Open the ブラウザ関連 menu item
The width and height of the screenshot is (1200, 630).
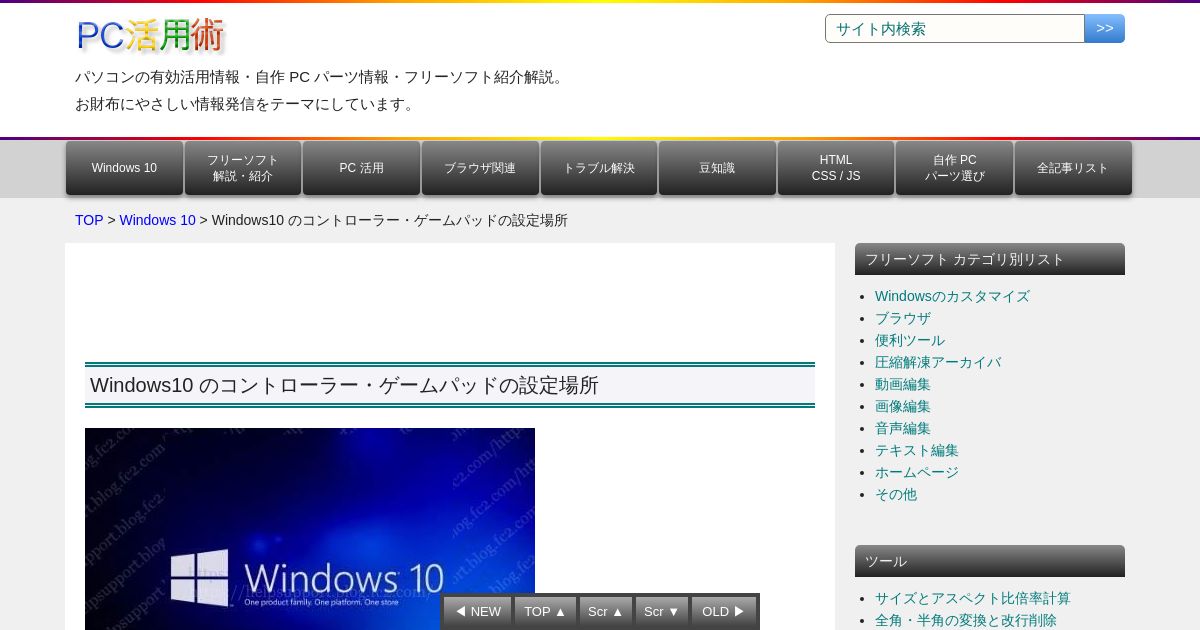click(480, 168)
